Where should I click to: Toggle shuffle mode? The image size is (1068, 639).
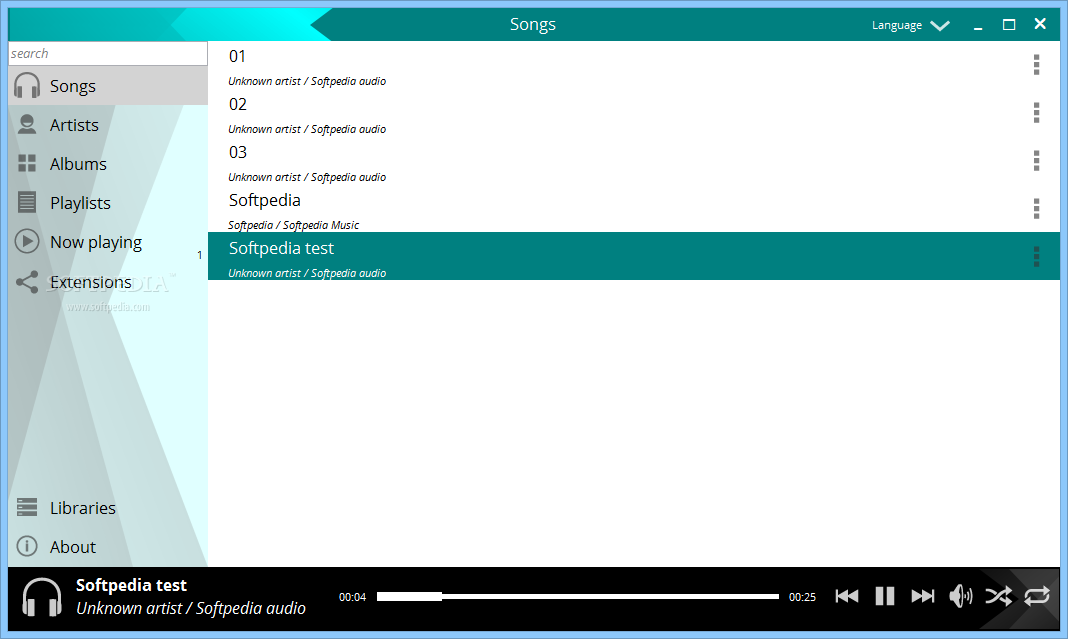click(x=999, y=596)
